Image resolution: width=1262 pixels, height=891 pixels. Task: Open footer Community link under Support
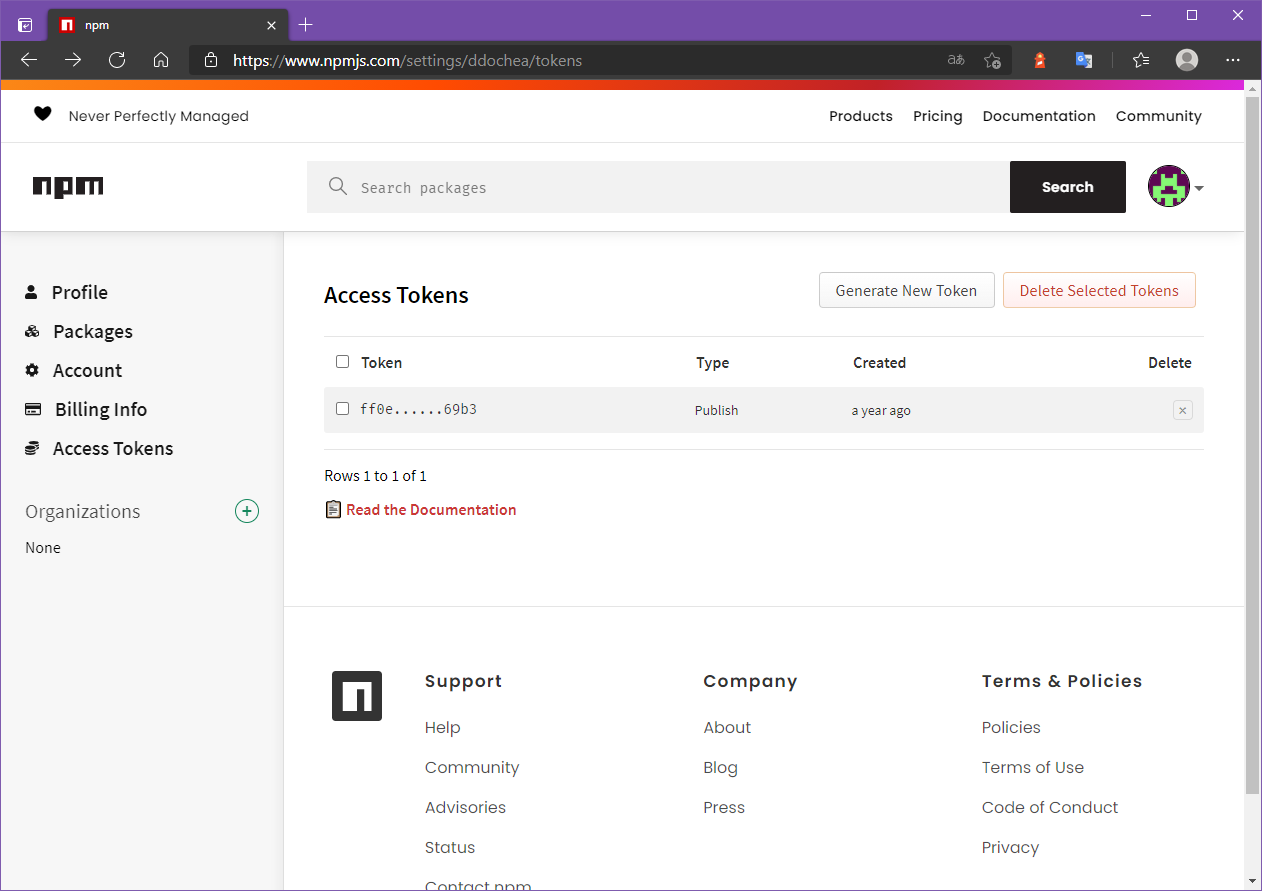pyautogui.click(x=472, y=767)
